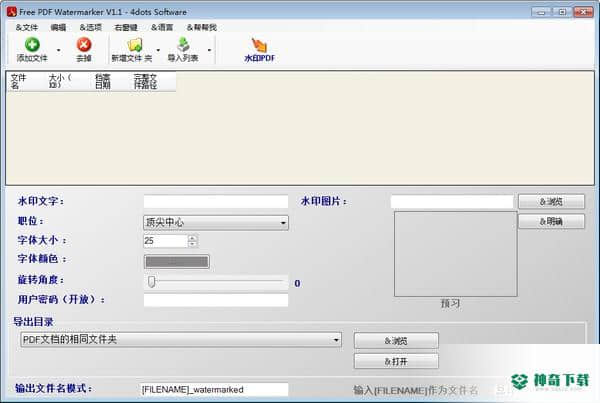The width and height of the screenshot is (600, 403).
Task: Open the Language (&语言) menu
Action: pyautogui.click(x=162, y=28)
